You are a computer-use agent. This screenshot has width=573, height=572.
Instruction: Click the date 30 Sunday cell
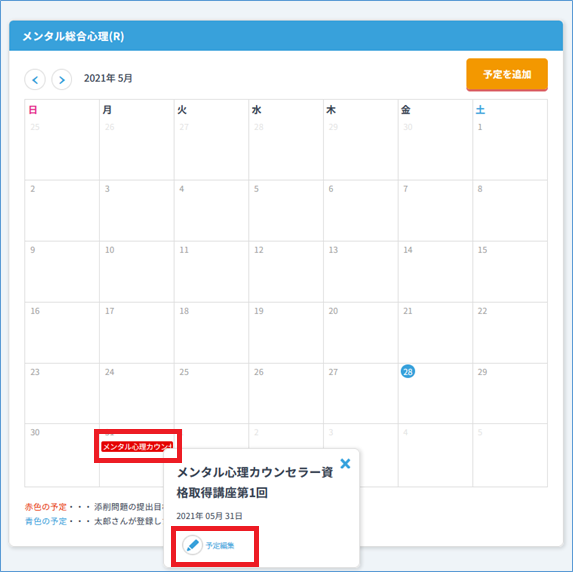click(x=62, y=455)
